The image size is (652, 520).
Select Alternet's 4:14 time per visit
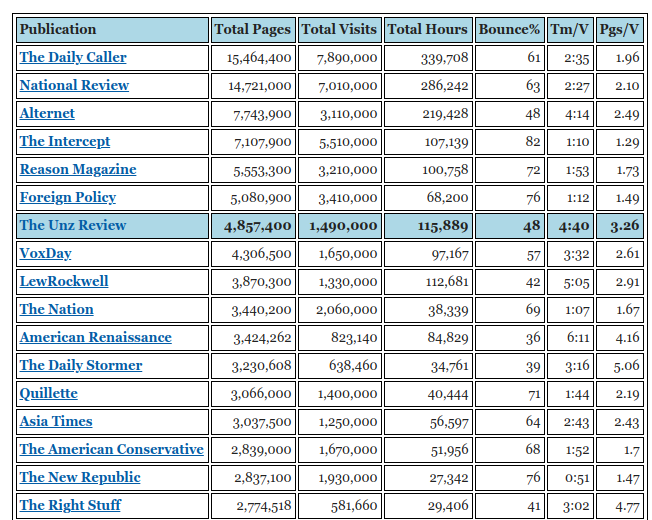(570, 113)
